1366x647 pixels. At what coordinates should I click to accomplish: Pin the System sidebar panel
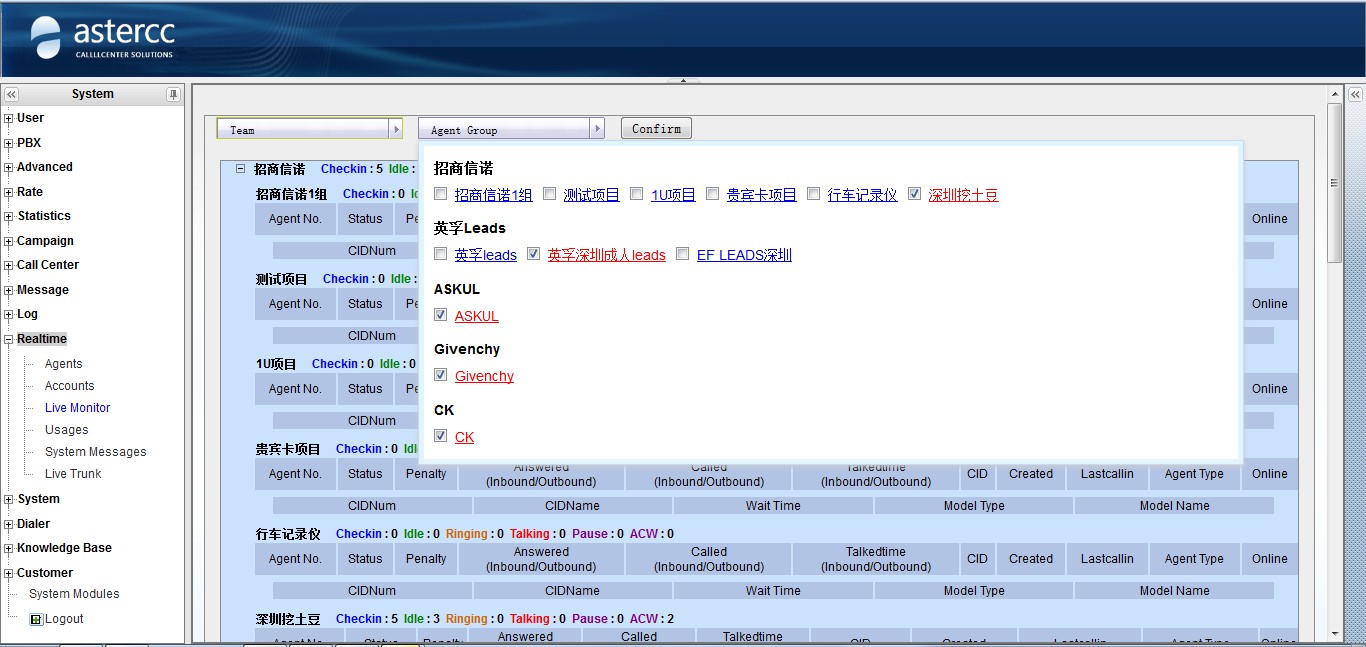pyautogui.click(x=173, y=94)
